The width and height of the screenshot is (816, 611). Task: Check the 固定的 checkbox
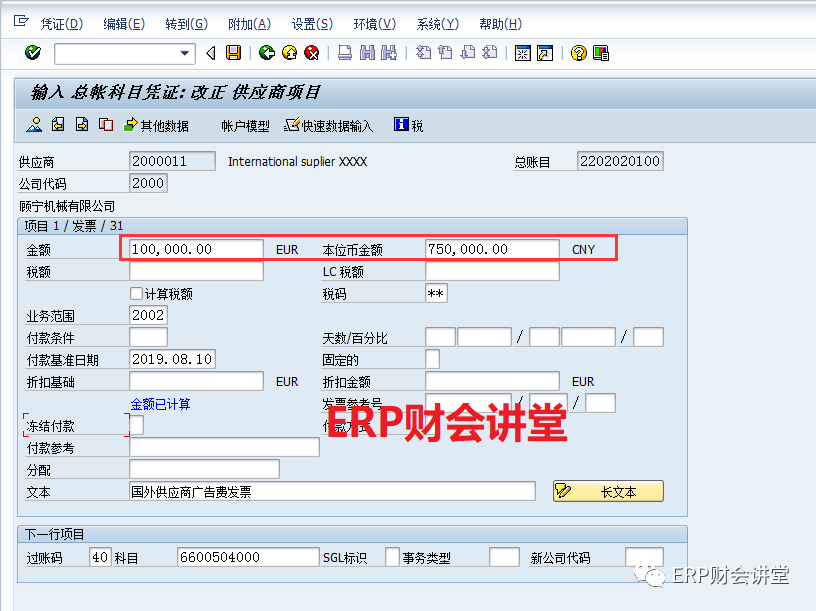(x=432, y=359)
